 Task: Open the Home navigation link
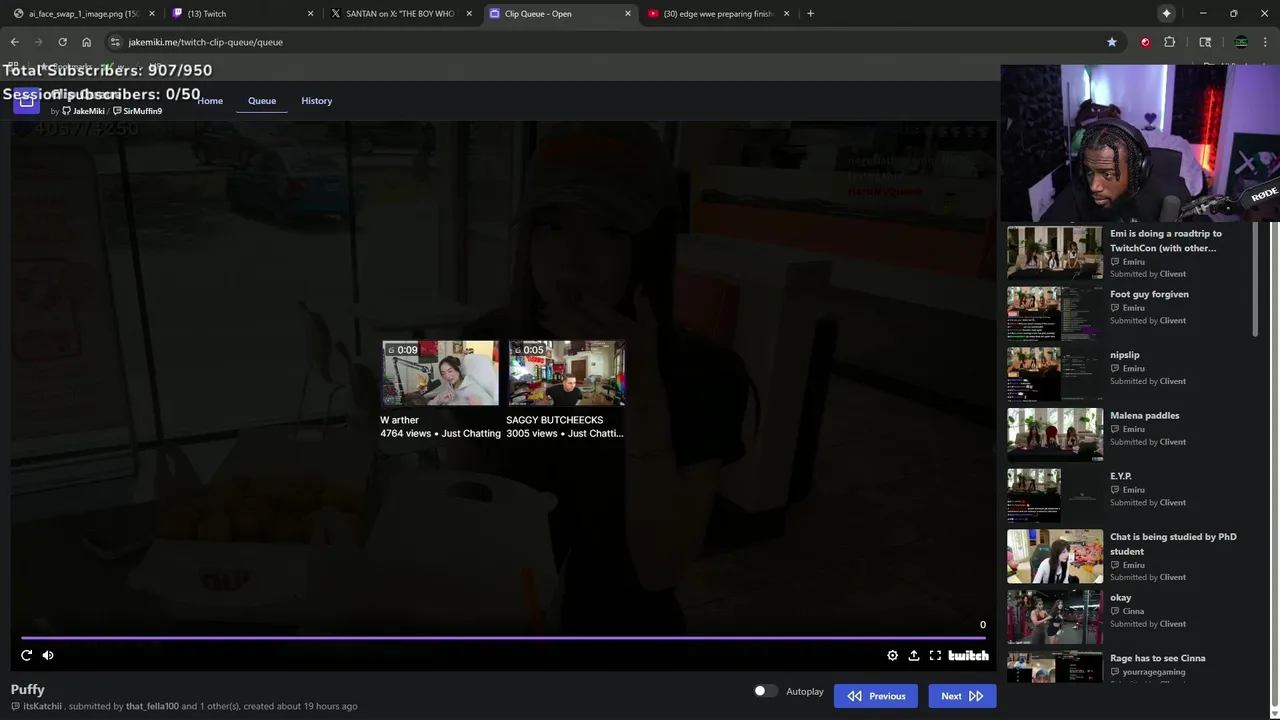point(210,101)
